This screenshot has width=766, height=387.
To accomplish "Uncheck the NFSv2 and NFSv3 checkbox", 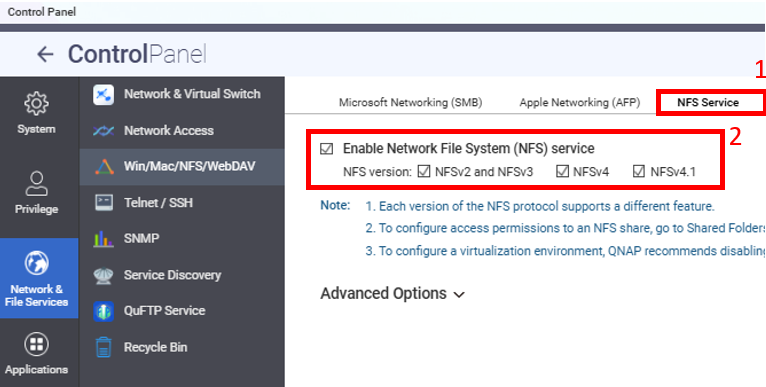I will tap(424, 172).
